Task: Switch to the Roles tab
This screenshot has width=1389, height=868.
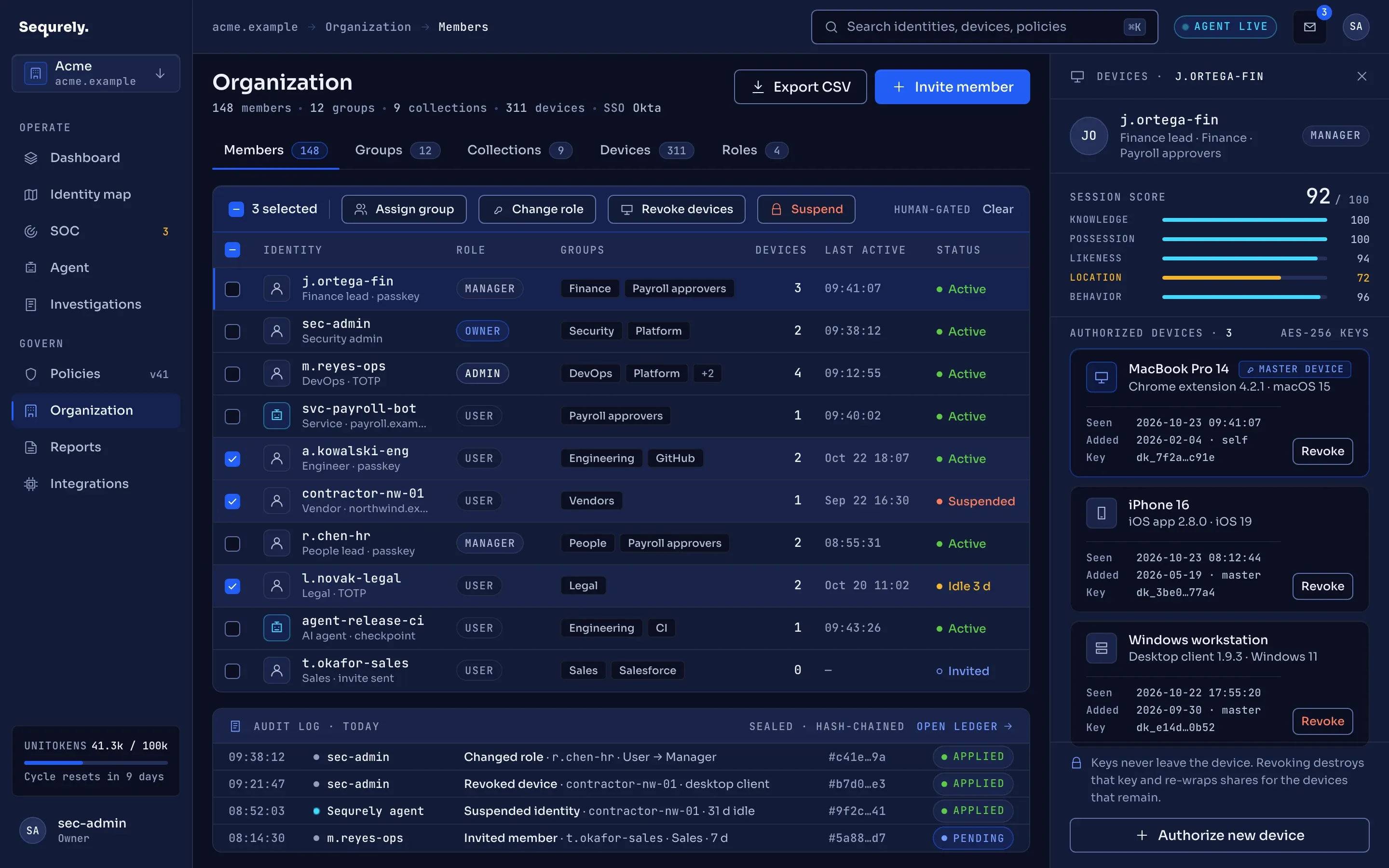Action: (754, 150)
